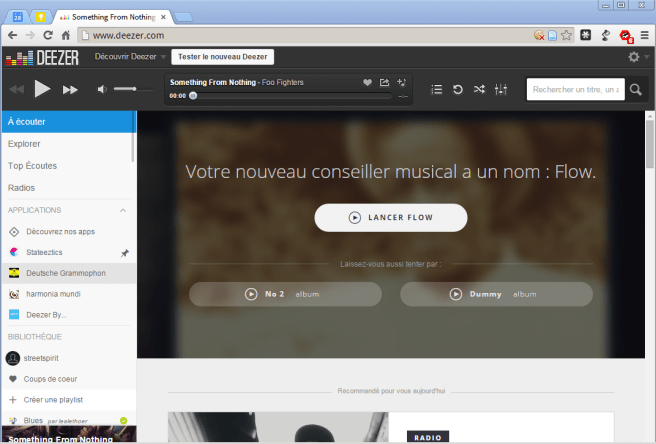The height and width of the screenshot is (444, 656).
Task: Open Top Écoutes in sidebar
Action: pyautogui.click(x=67, y=166)
